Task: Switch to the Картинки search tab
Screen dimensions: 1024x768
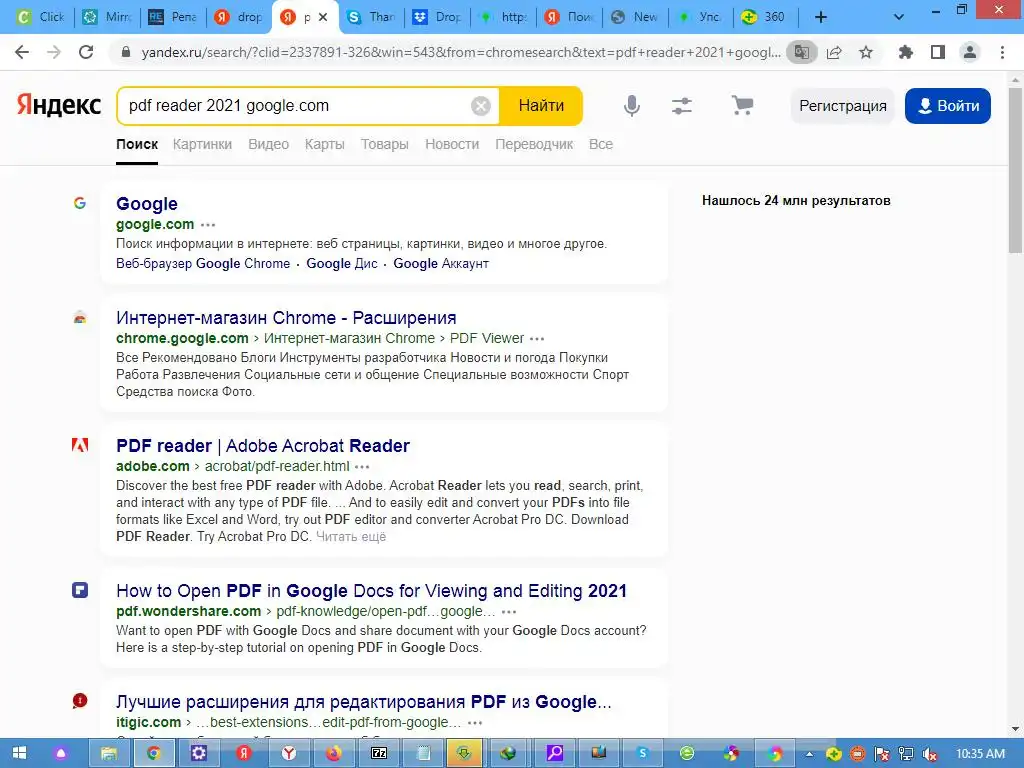Action: [202, 144]
